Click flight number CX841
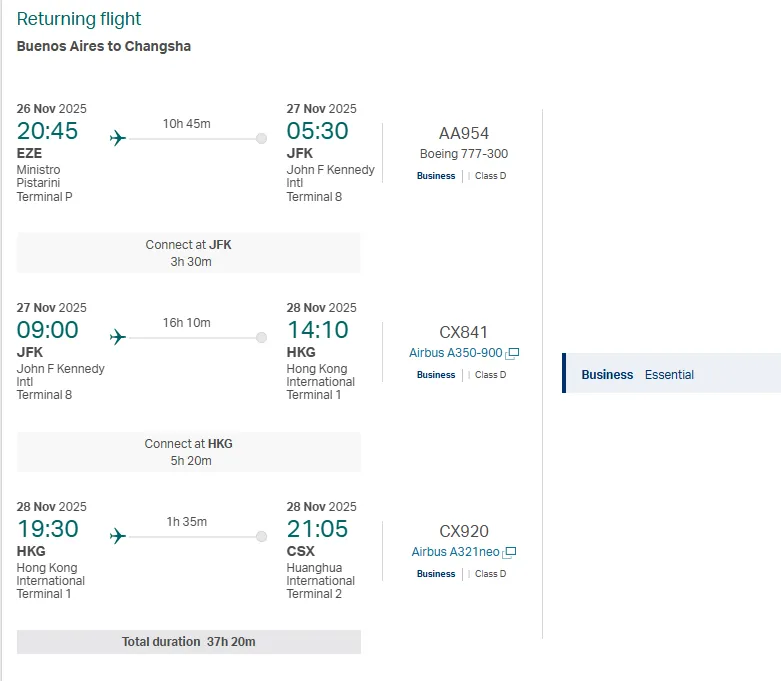 point(464,332)
